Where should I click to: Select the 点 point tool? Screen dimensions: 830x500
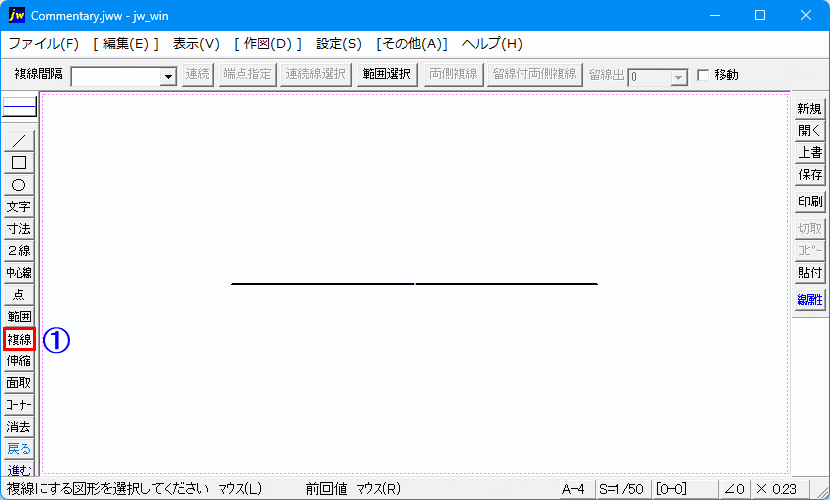[19, 295]
